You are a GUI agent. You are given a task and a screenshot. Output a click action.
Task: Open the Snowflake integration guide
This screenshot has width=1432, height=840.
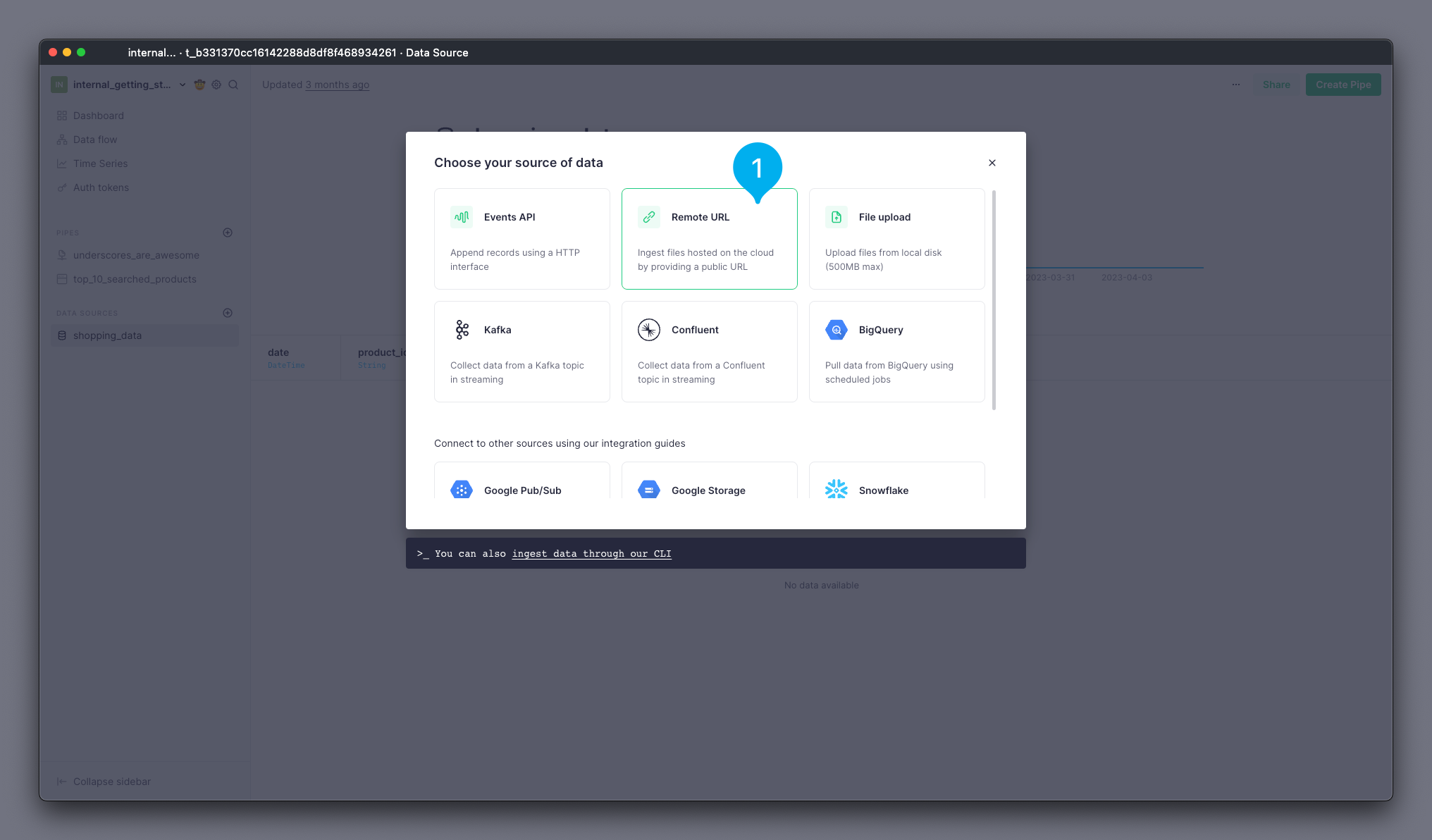(897, 481)
